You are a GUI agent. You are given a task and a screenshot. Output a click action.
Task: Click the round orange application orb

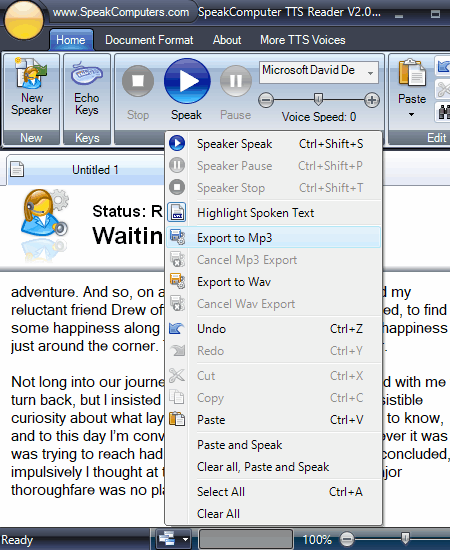(23, 20)
